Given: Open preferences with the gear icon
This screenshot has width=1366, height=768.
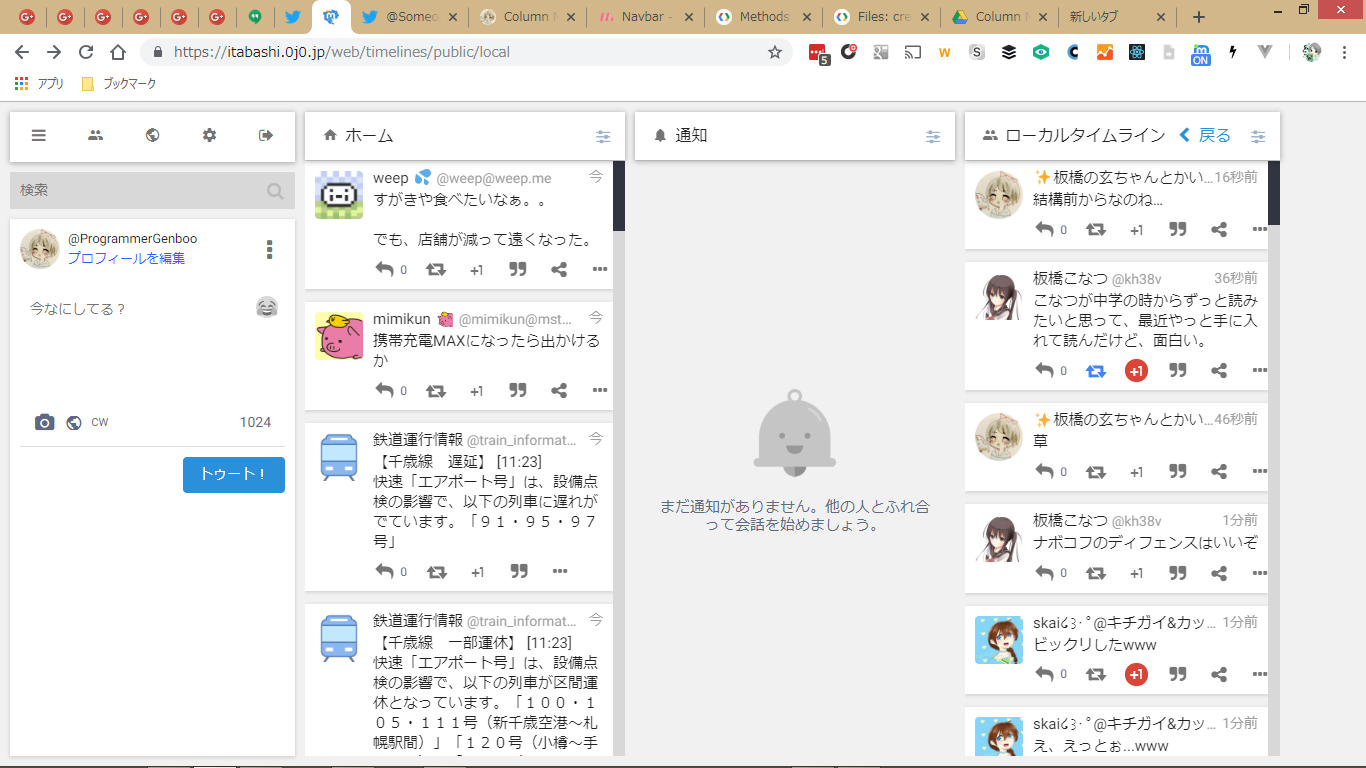Looking at the screenshot, I should [x=209, y=136].
